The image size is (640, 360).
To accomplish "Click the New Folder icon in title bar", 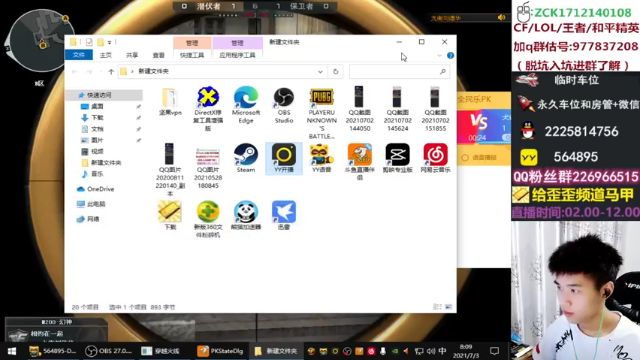I will pos(100,42).
